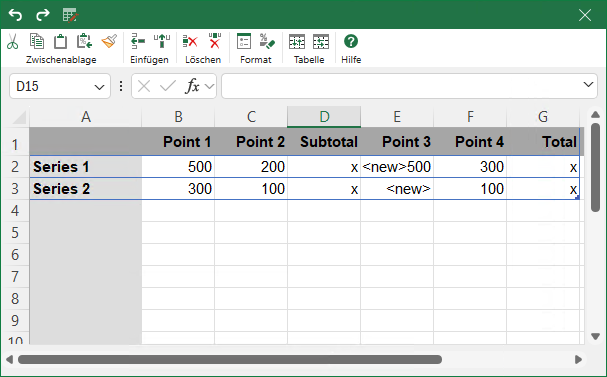This screenshot has height=377, width=607.
Task: Click the vertical scrollbar thumb
Action: pyautogui.click(x=595, y=167)
